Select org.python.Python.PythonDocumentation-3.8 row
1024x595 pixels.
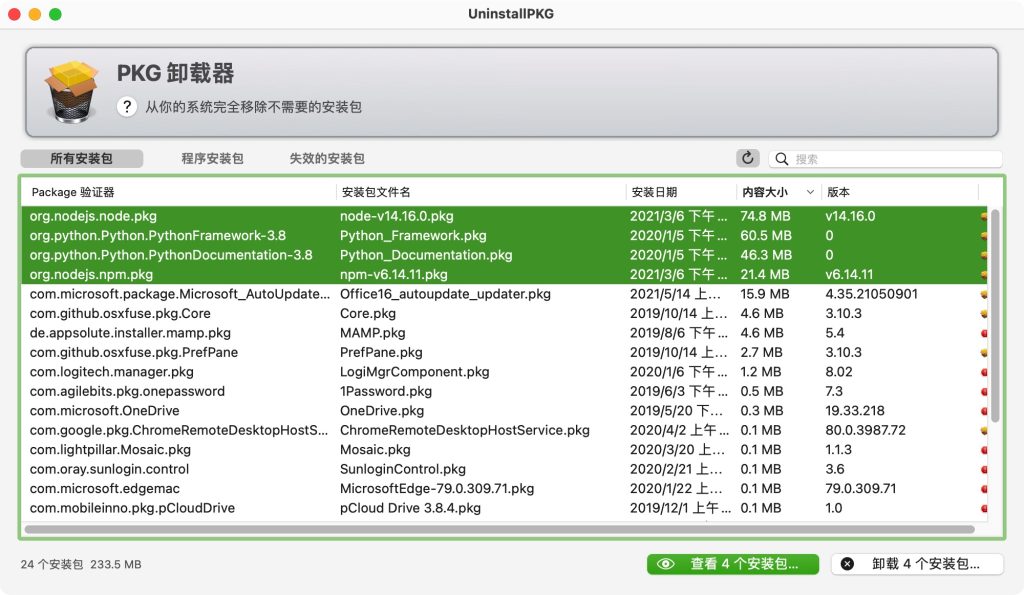(504, 255)
